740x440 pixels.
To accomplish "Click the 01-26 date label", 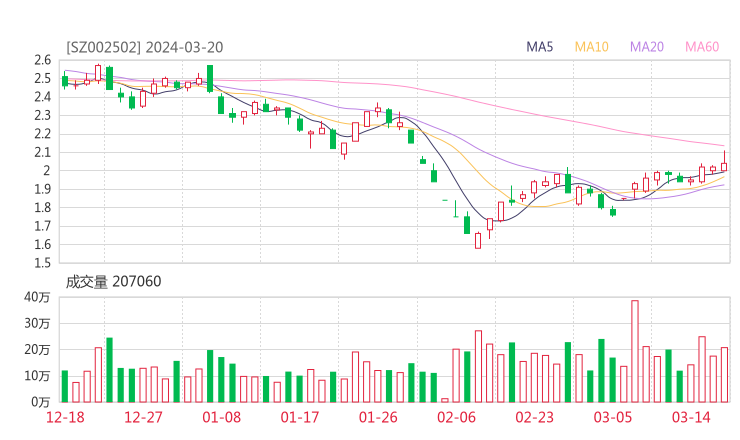I will pos(378,417).
